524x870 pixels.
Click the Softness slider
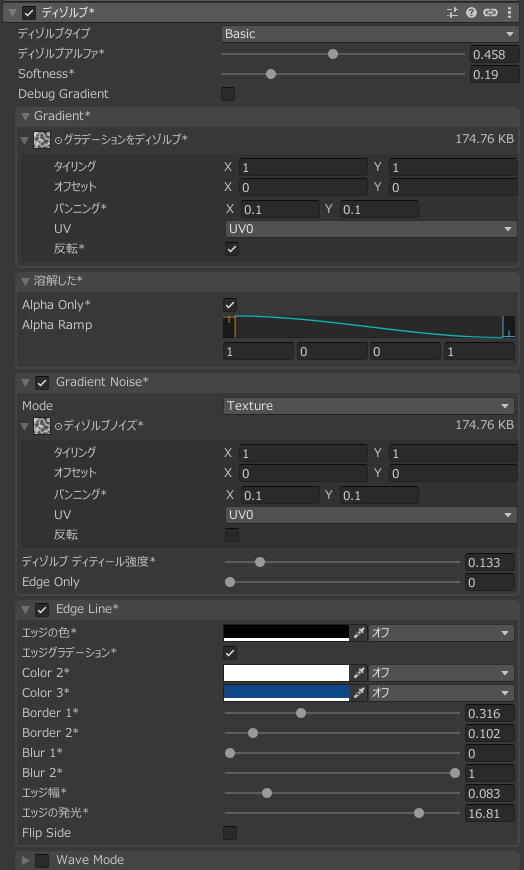coord(342,74)
